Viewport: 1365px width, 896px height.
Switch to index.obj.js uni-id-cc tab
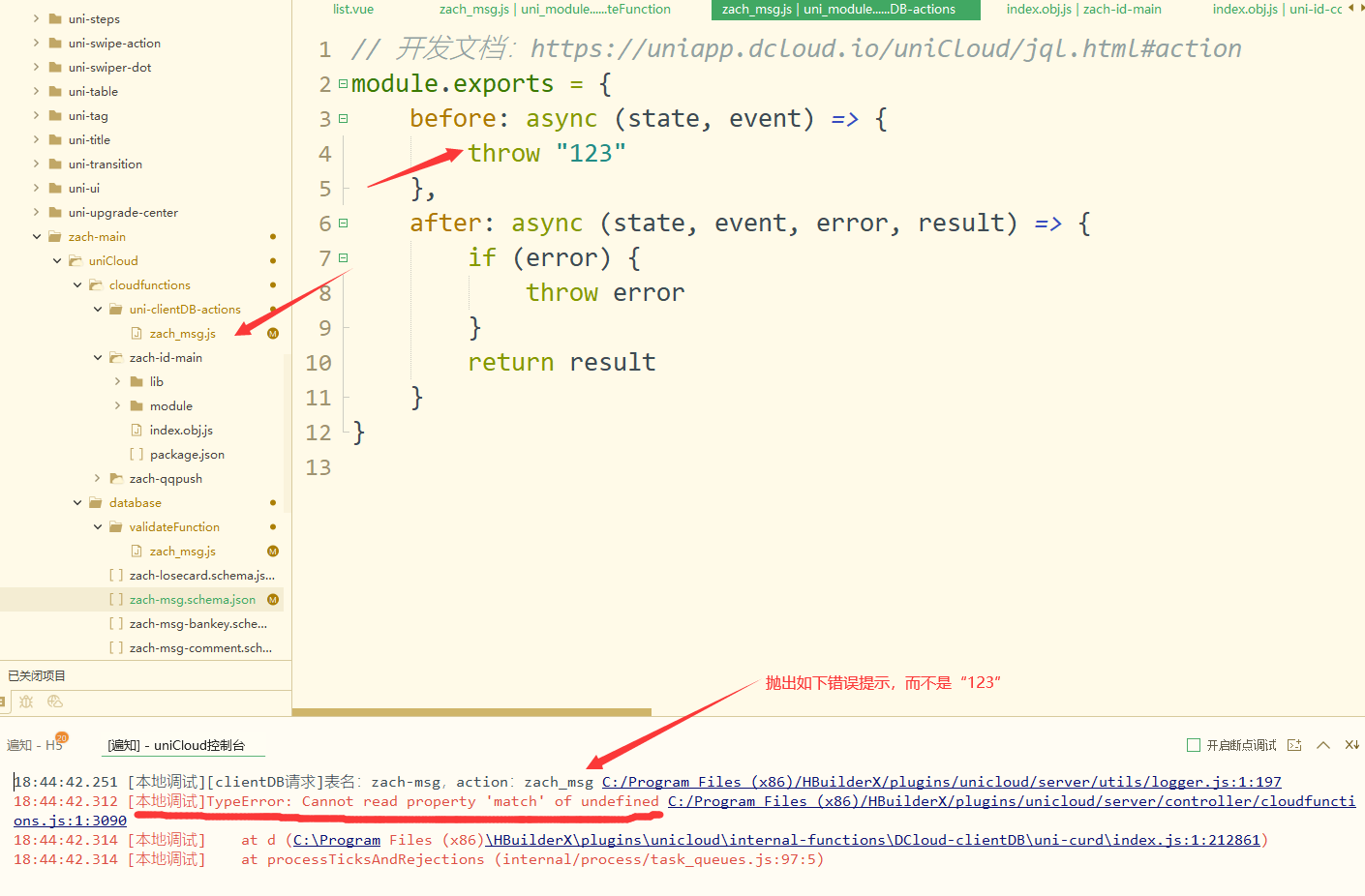1277,10
